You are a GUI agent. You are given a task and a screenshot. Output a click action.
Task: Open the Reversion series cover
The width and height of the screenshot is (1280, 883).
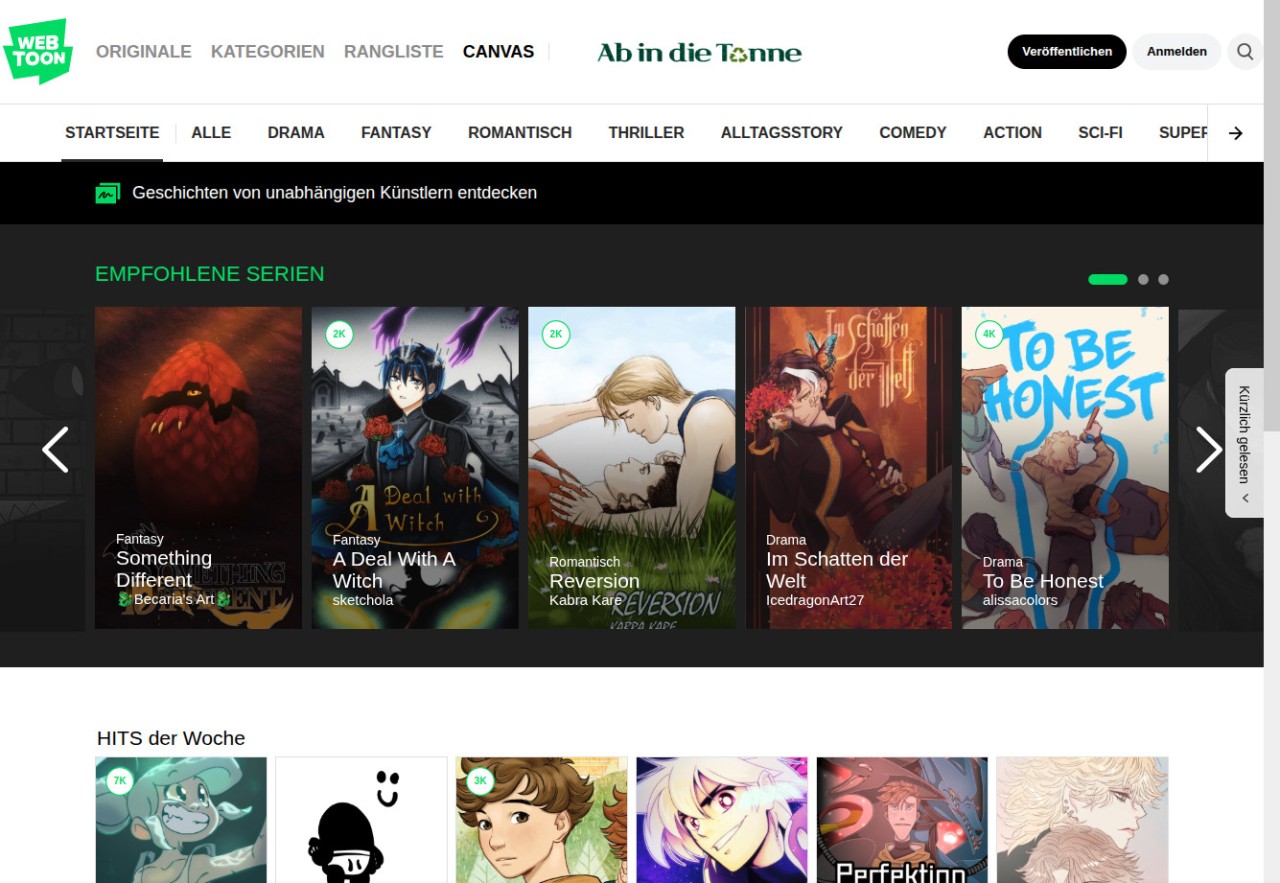click(x=631, y=467)
